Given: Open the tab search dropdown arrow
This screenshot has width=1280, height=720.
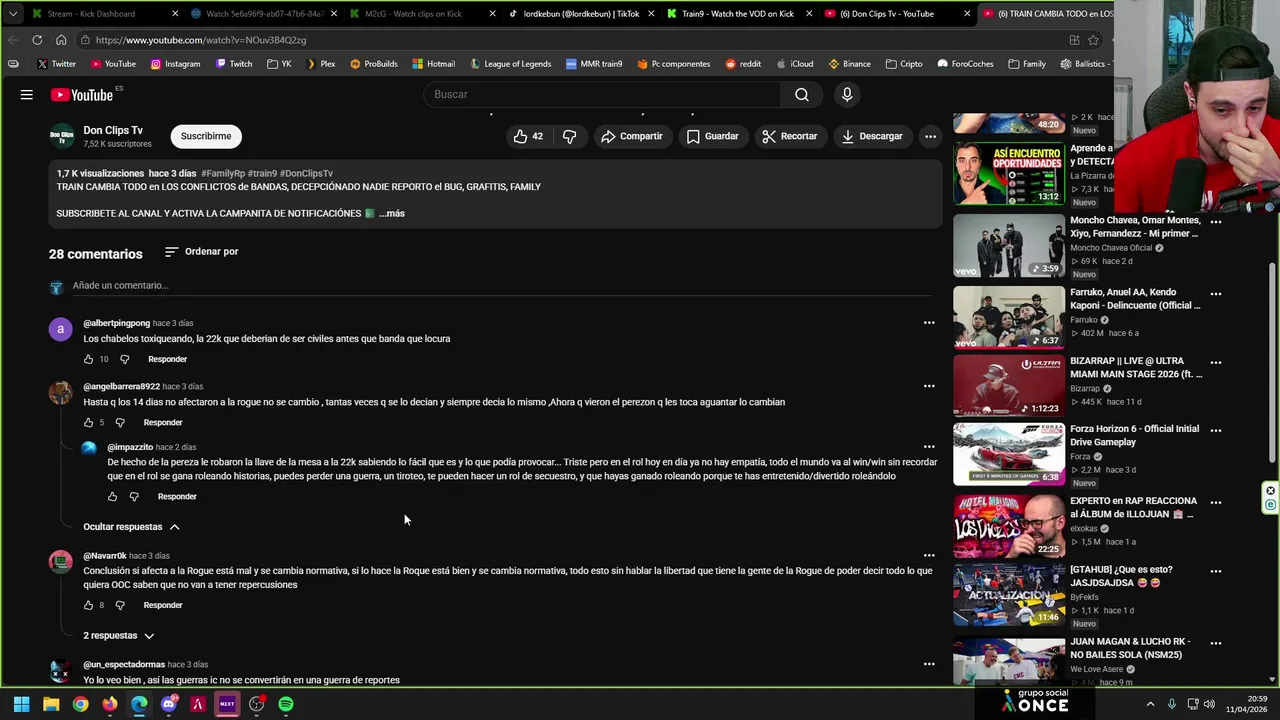Looking at the screenshot, I should (12, 14).
